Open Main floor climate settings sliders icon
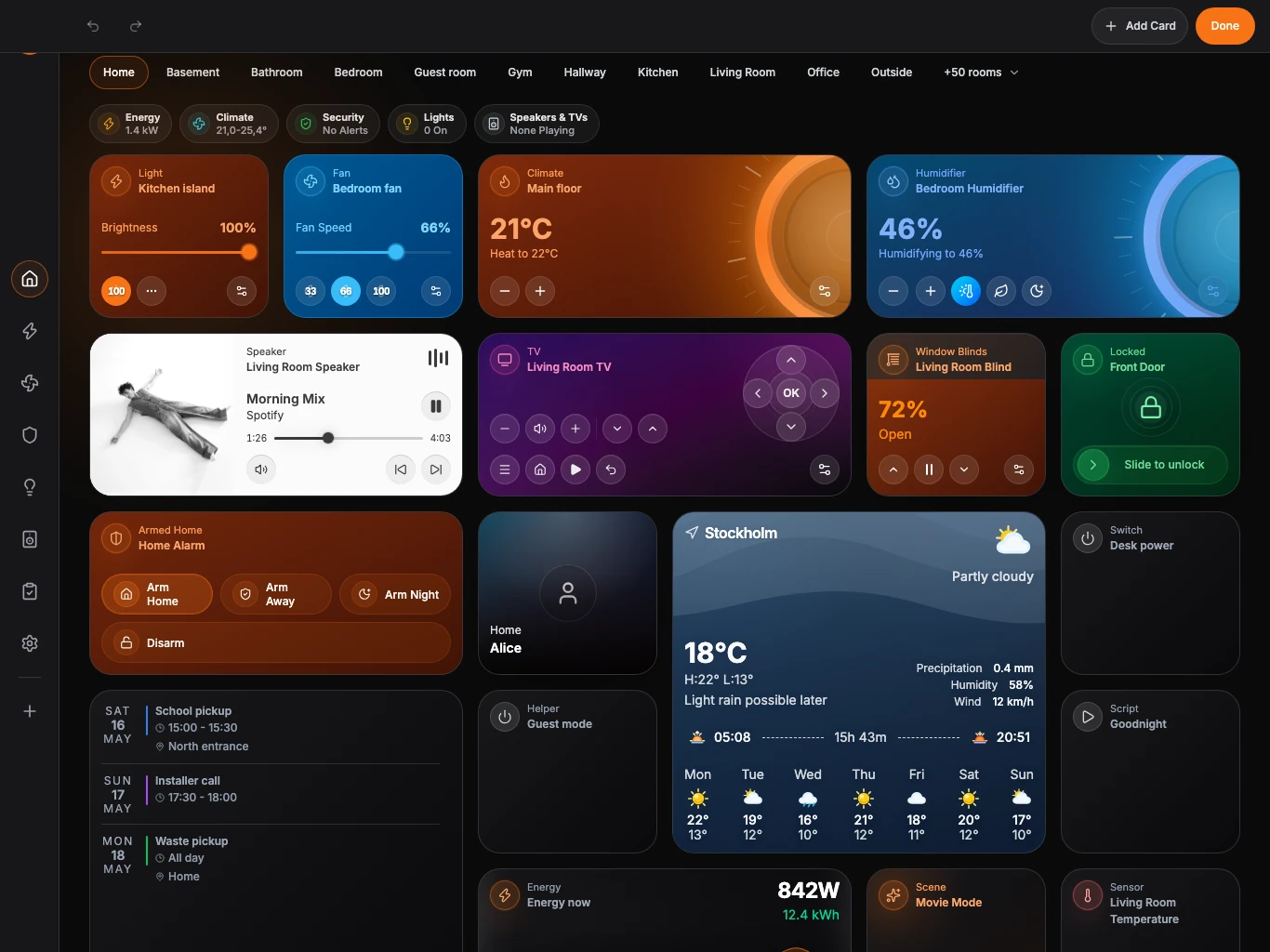This screenshot has width=1270, height=952. 825,291
